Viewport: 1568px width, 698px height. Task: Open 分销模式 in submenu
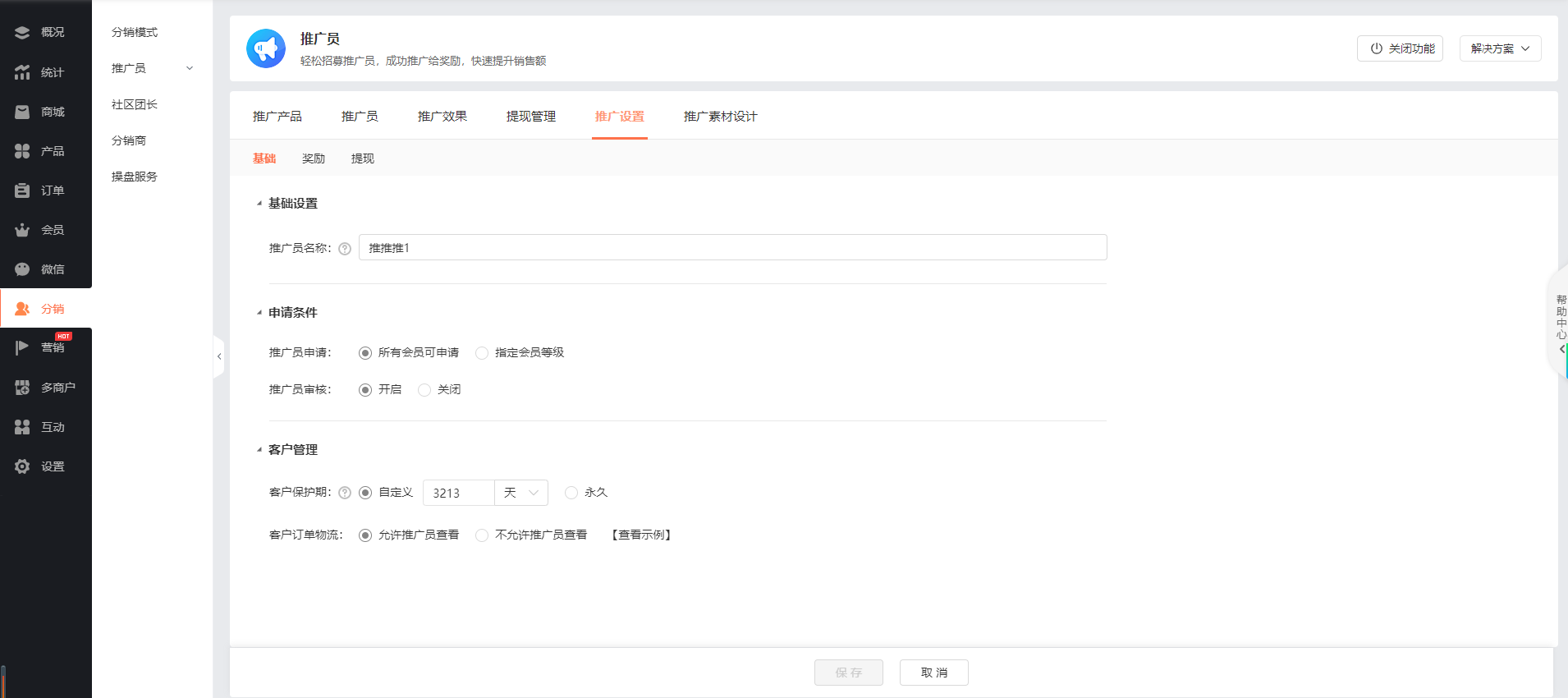135,32
